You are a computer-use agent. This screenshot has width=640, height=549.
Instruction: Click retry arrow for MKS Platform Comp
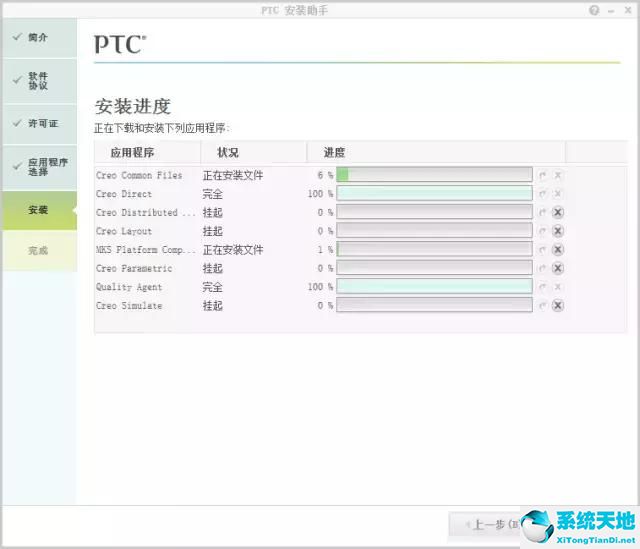[x=542, y=250]
